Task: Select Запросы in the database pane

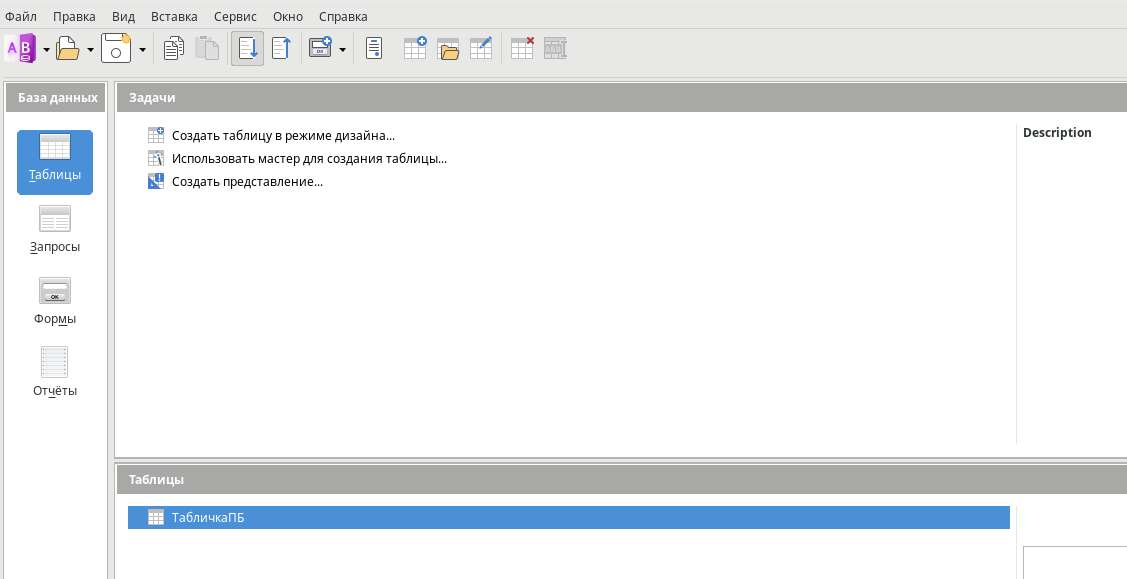Action: tap(55, 230)
